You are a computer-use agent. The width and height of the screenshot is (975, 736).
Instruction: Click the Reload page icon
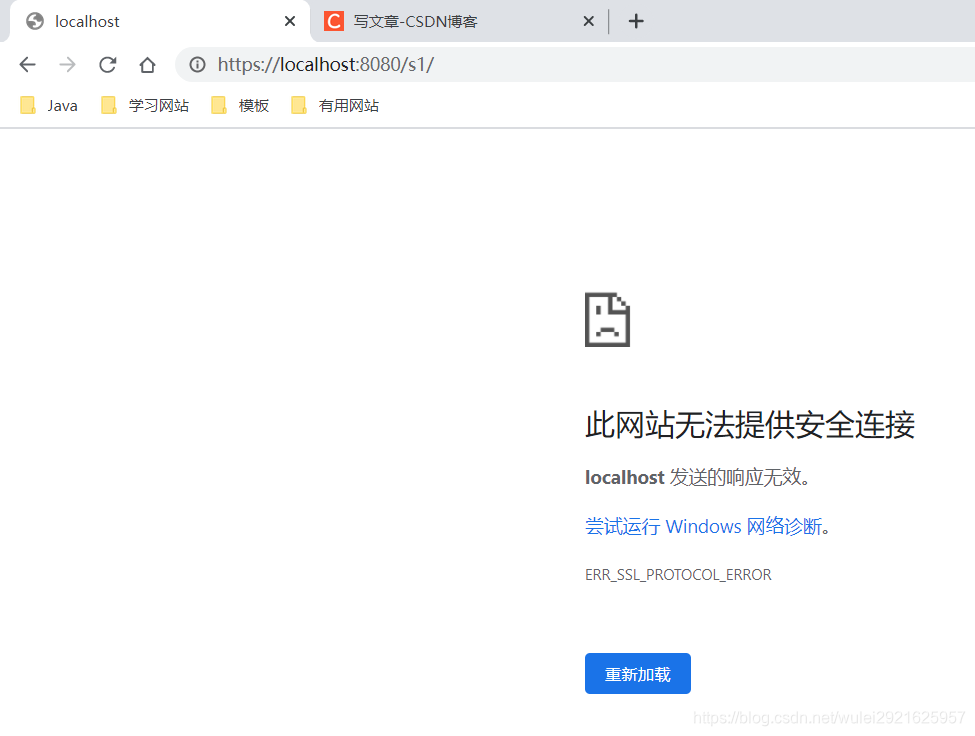107,64
